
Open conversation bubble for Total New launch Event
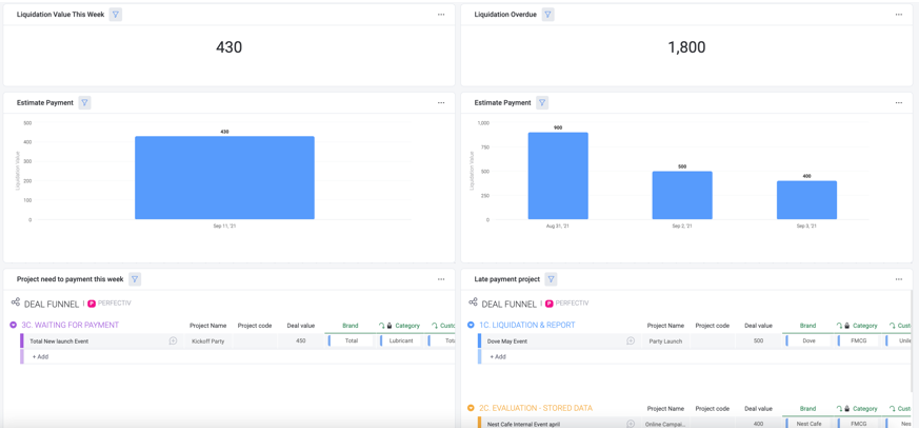pyautogui.click(x=173, y=341)
